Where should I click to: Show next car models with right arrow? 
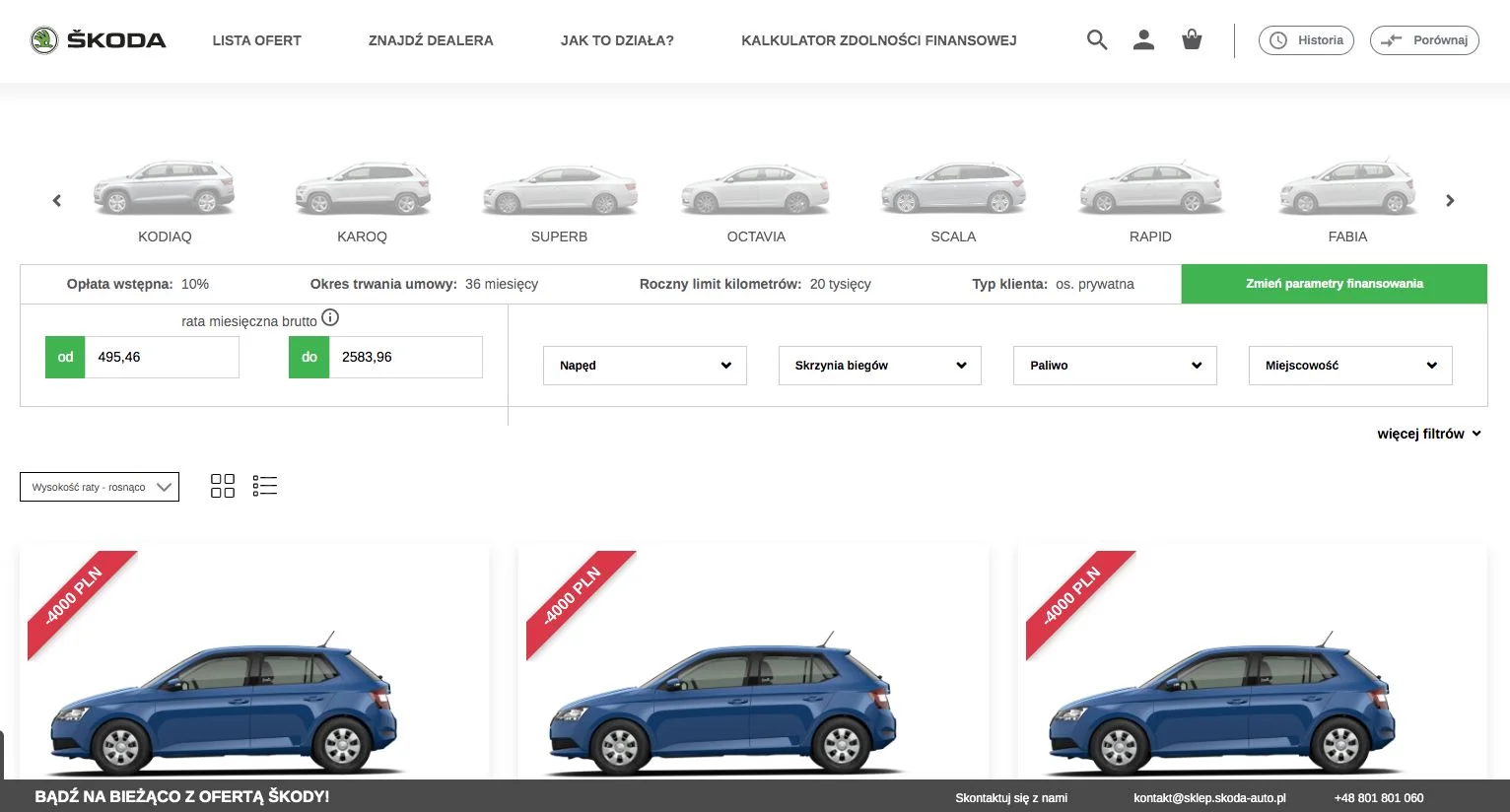coord(1450,201)
